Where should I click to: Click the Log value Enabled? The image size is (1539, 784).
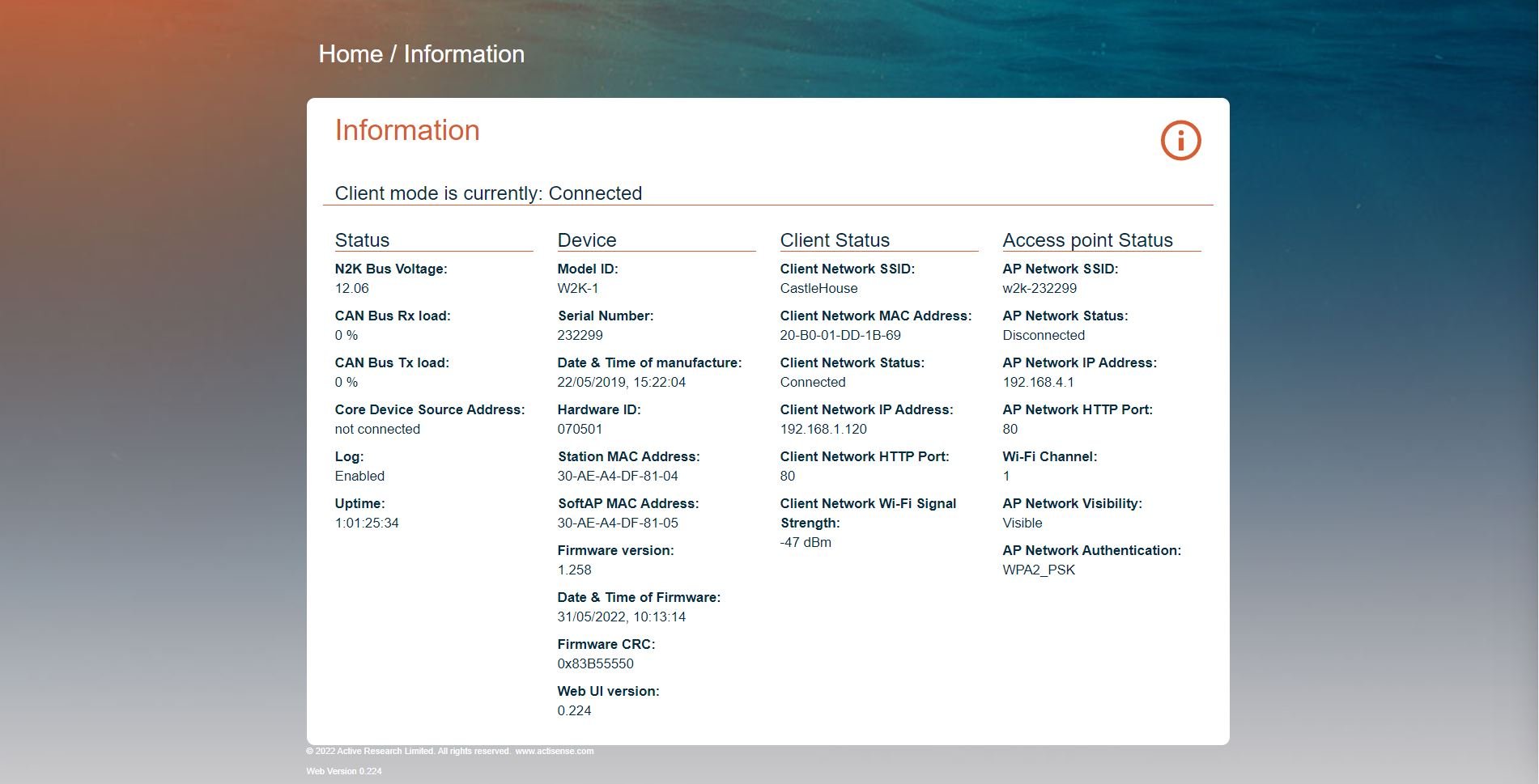(359, 476)
